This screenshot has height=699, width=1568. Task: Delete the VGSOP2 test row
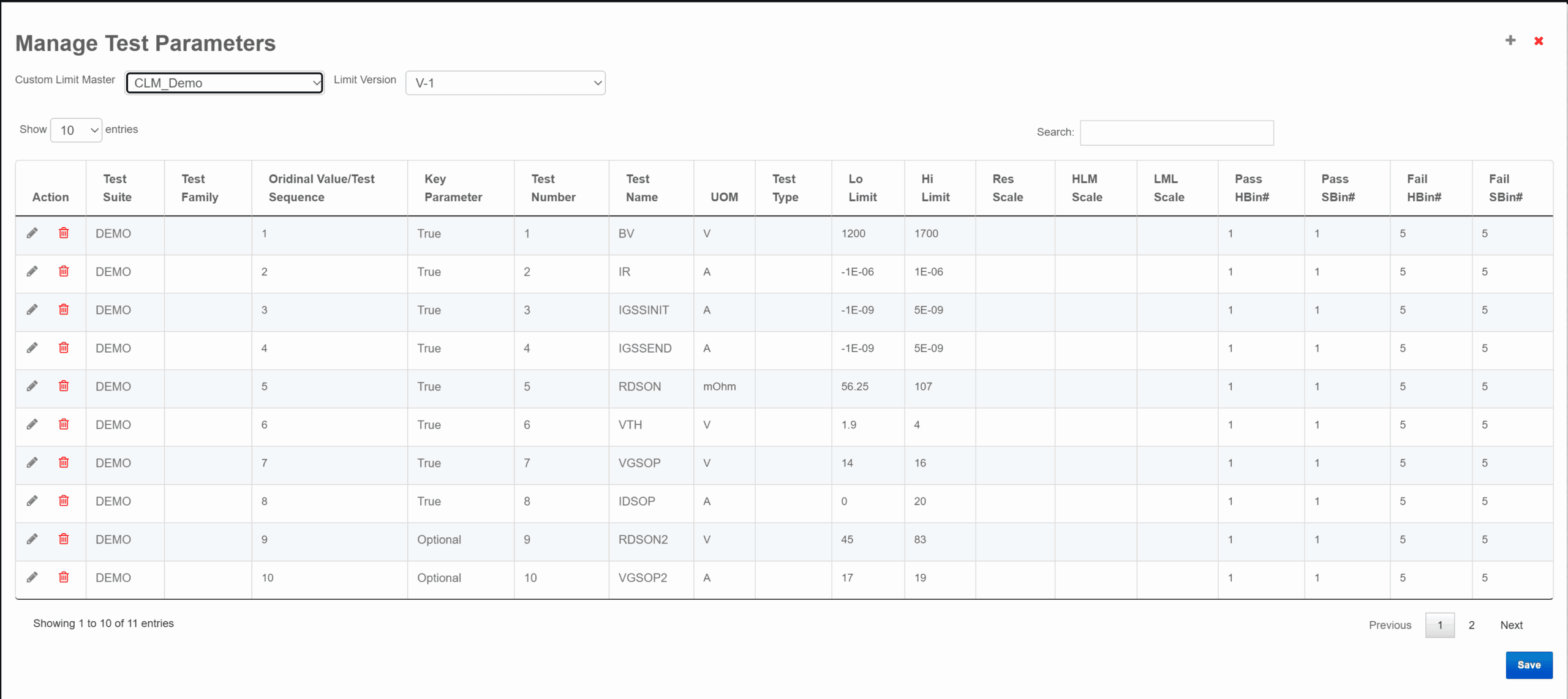pyautogui.click(x=64, y=577)
